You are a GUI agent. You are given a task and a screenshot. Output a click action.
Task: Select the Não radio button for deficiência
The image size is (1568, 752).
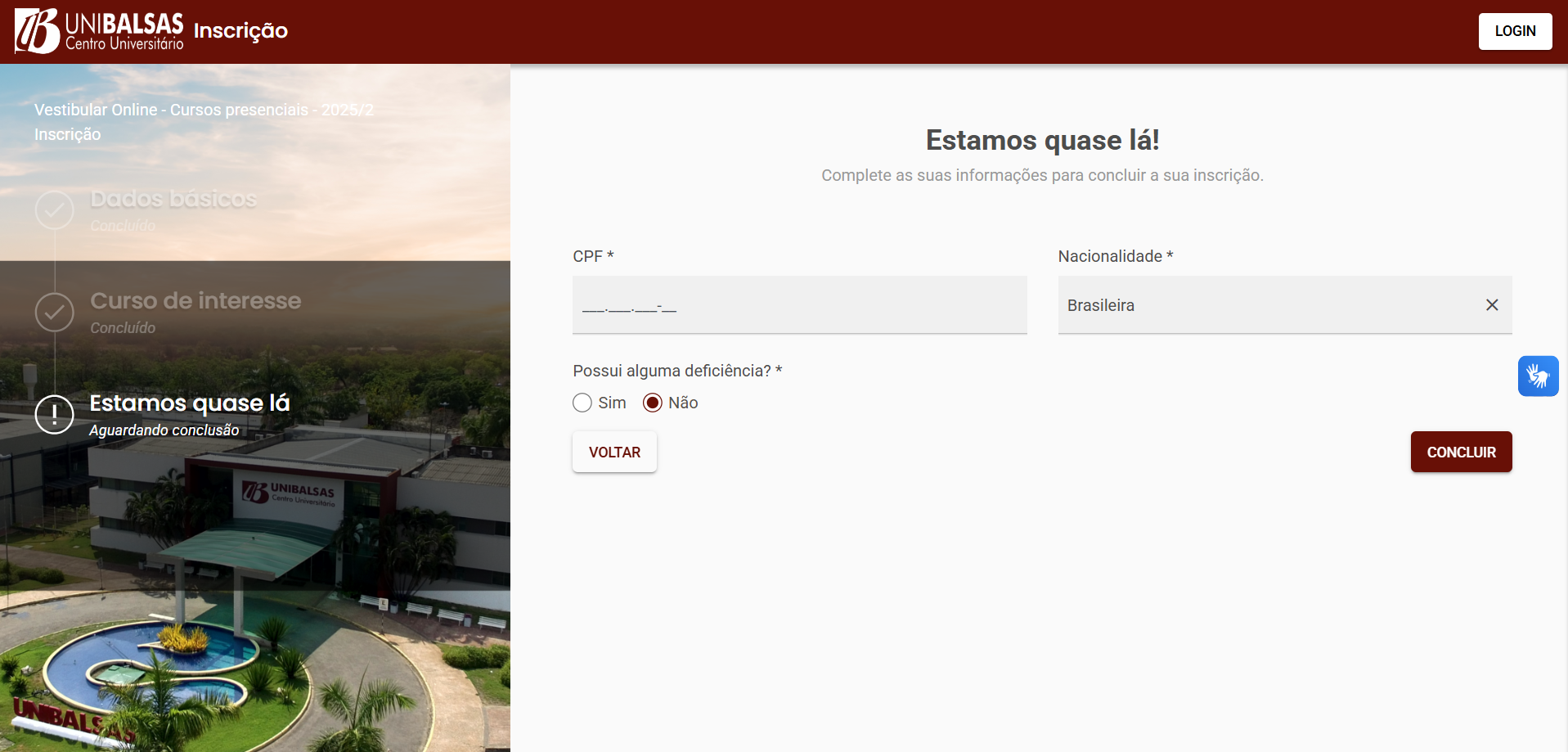tap(652, 403)
